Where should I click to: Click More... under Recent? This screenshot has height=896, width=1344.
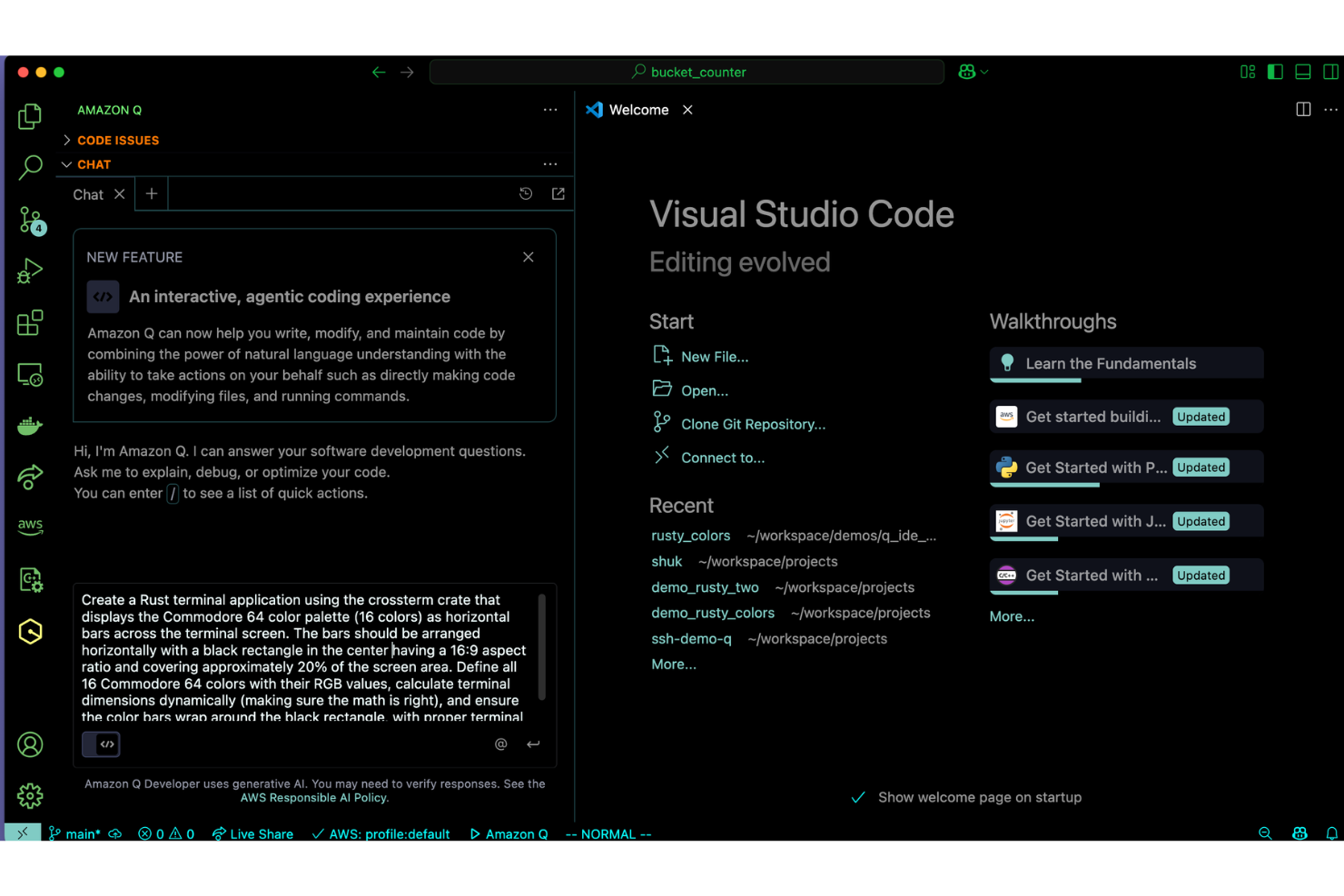pyautogui.click(x=674, y=665)
